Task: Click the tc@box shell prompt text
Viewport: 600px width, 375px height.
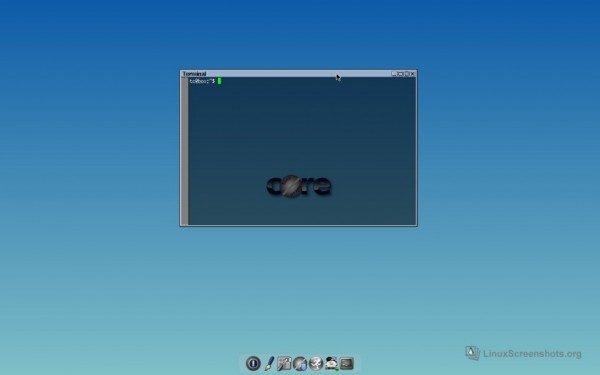Action: (202, 81)
